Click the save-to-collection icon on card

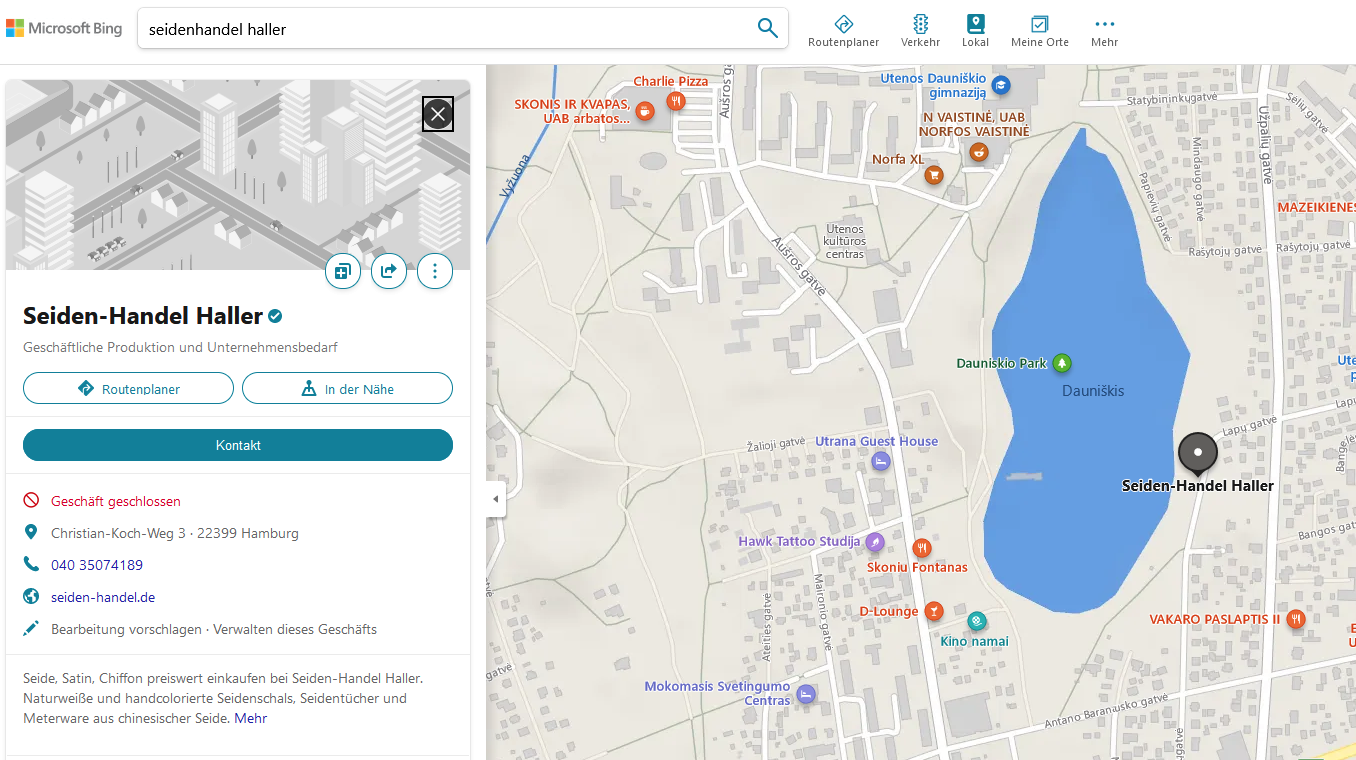point(343,271)
